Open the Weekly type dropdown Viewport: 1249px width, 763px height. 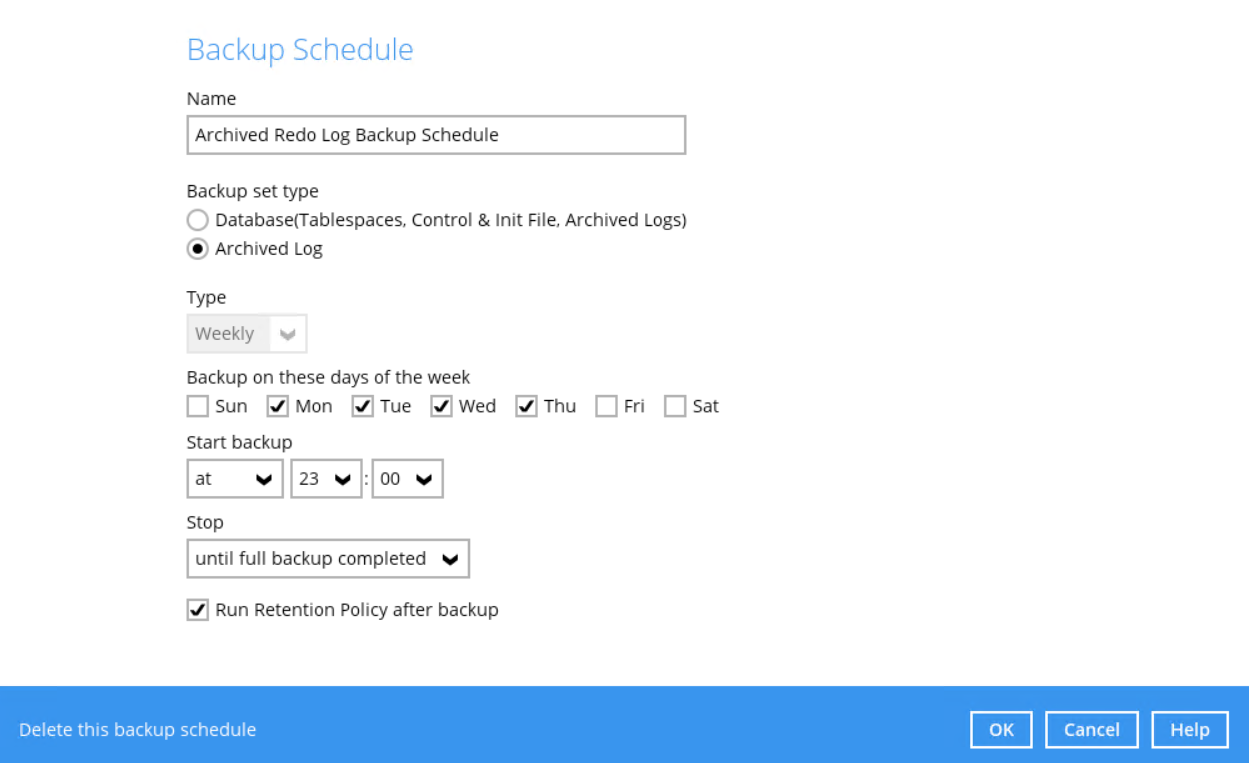click(x=246, y=334)
